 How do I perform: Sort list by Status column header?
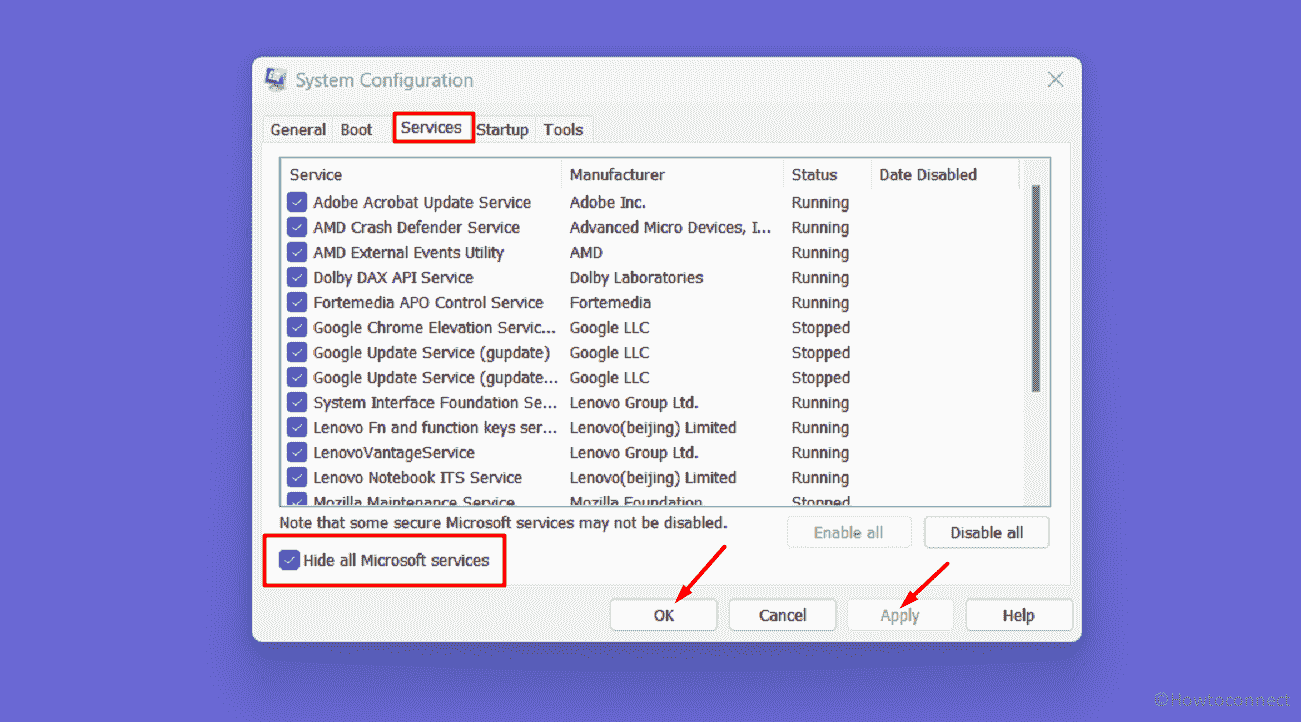coord(827,174)
